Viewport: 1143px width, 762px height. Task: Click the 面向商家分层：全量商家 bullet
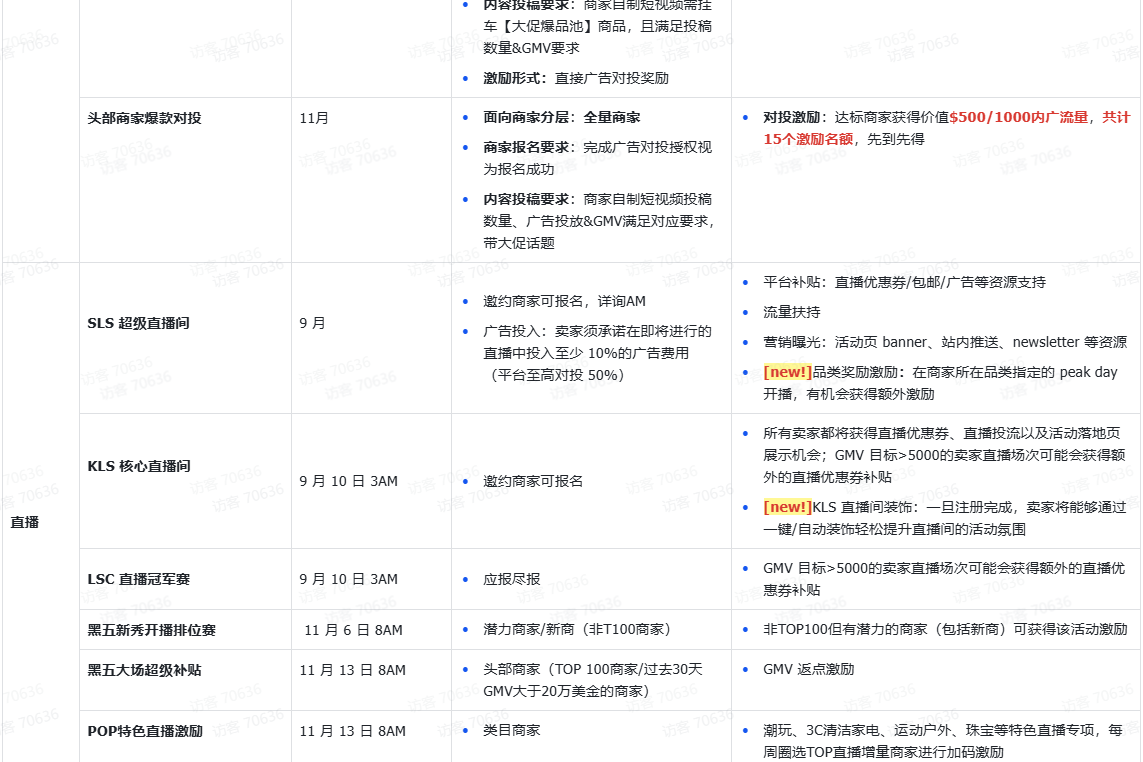point(561,117)
